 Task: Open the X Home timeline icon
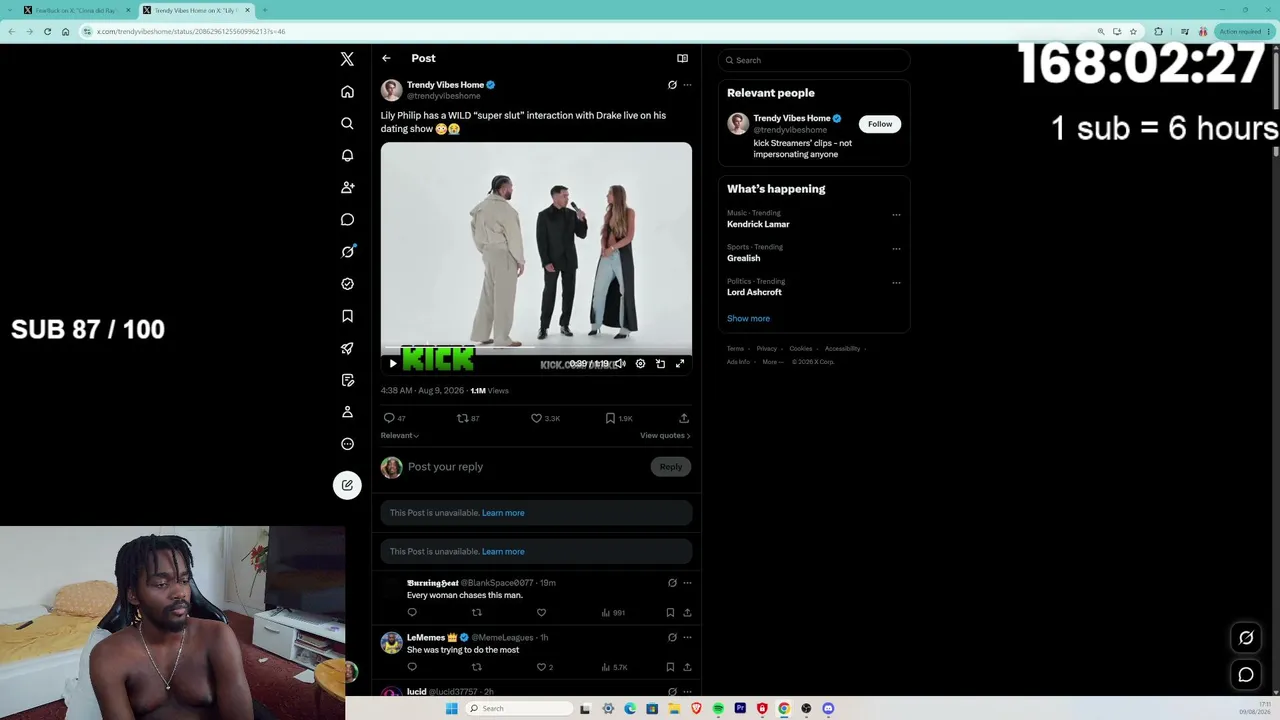click(347, 92)
